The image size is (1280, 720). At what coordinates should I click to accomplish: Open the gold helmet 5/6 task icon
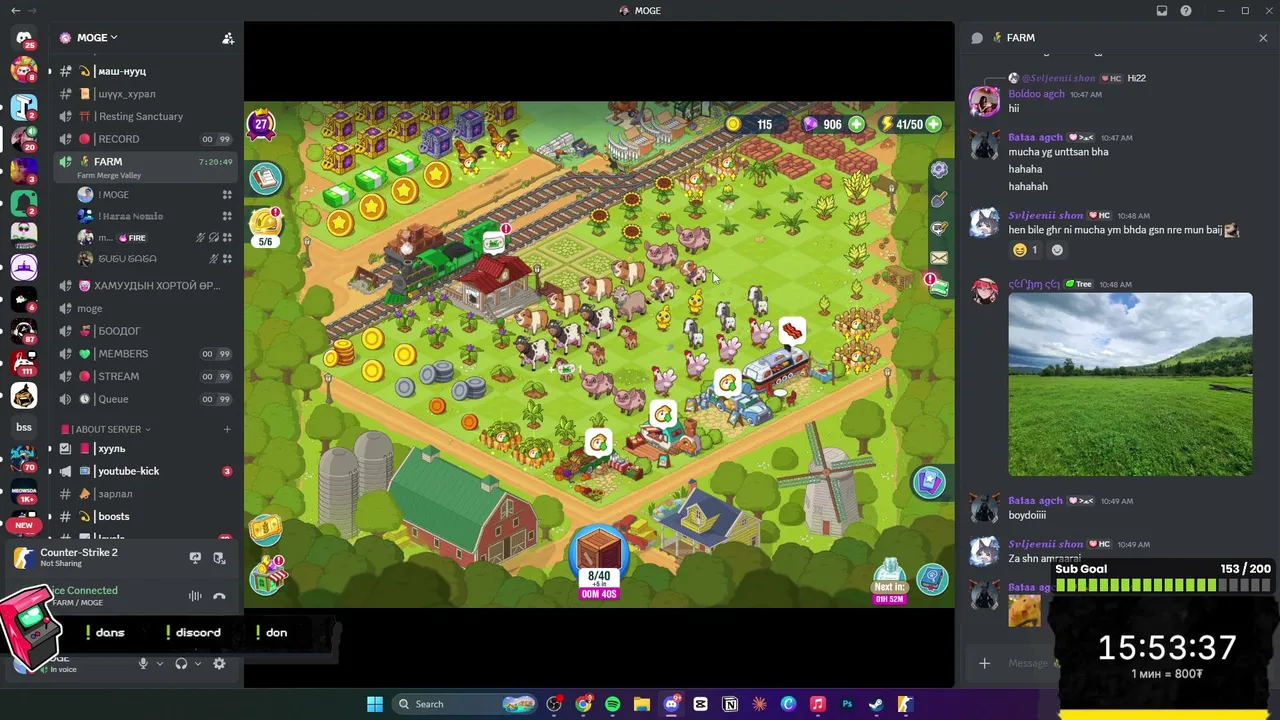[x=266, y=225]
